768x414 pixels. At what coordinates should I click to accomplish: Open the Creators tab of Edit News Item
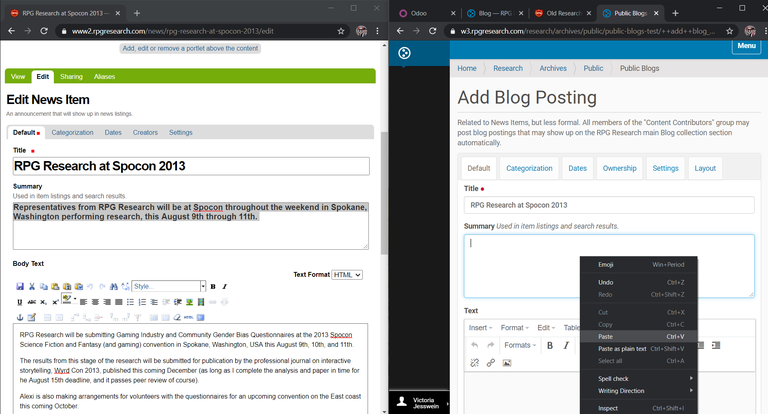click(145, 132)
